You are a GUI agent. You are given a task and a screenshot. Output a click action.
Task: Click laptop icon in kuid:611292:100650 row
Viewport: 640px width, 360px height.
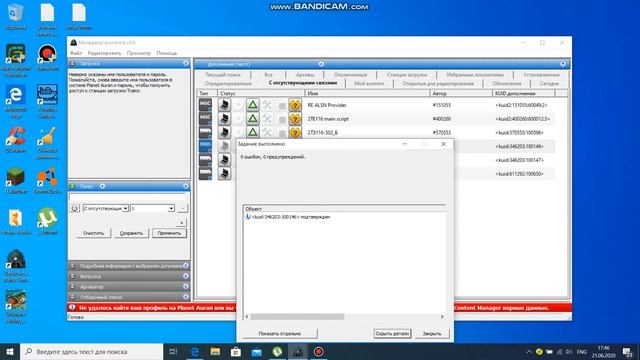[x=224, y=173]
